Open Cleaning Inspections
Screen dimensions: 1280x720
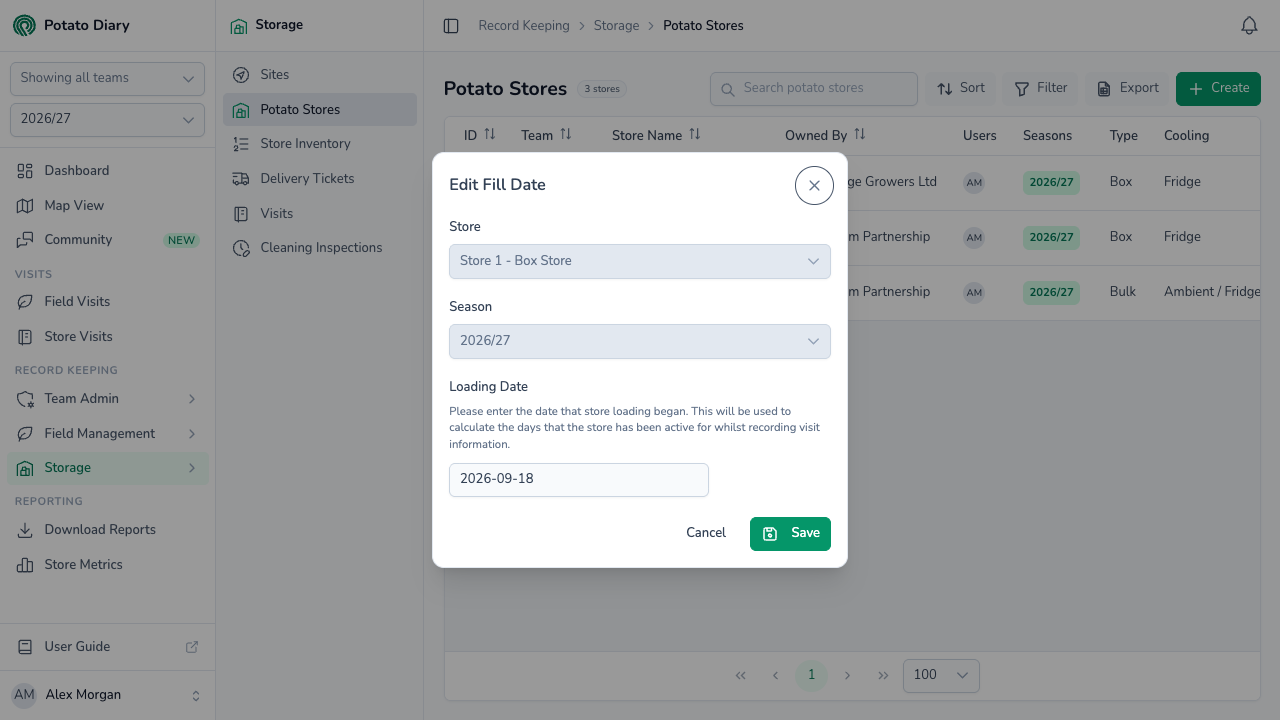click(320, 248)
